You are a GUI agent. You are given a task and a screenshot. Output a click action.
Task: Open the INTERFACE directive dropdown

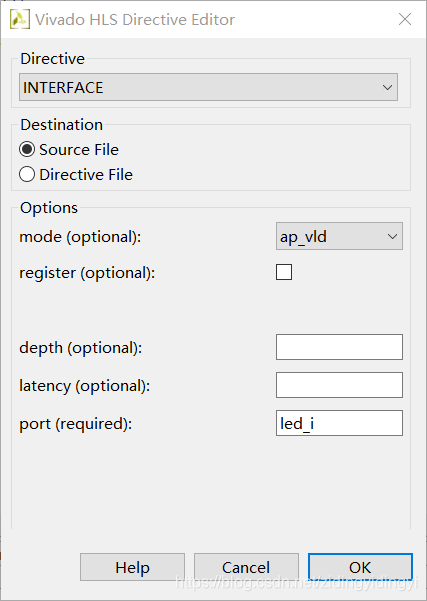(x=209, y=87)
